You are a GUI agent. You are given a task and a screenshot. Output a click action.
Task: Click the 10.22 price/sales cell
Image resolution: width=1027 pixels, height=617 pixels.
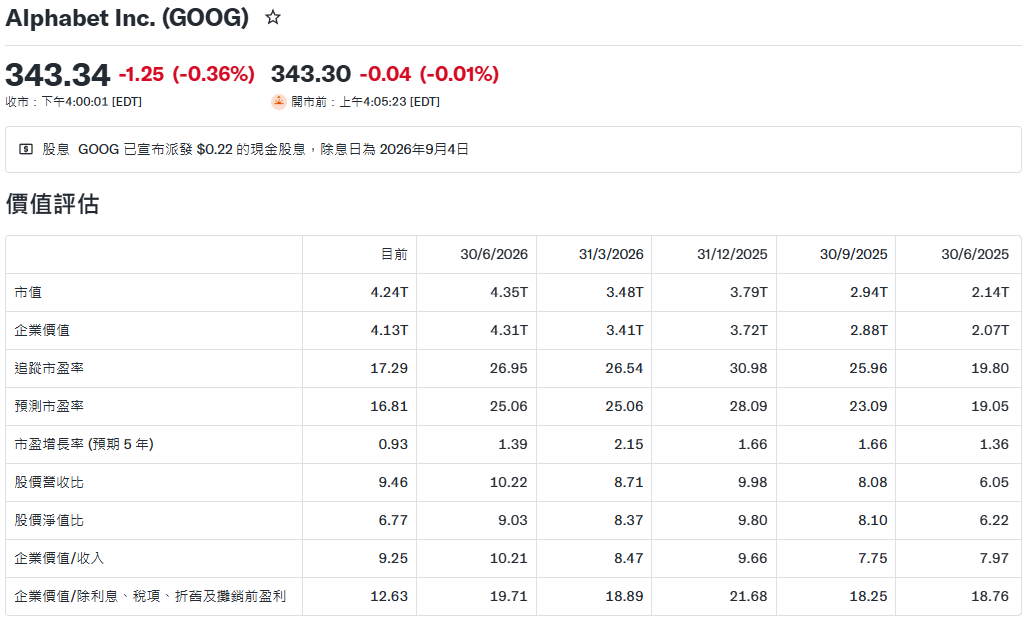pos(509,482)
